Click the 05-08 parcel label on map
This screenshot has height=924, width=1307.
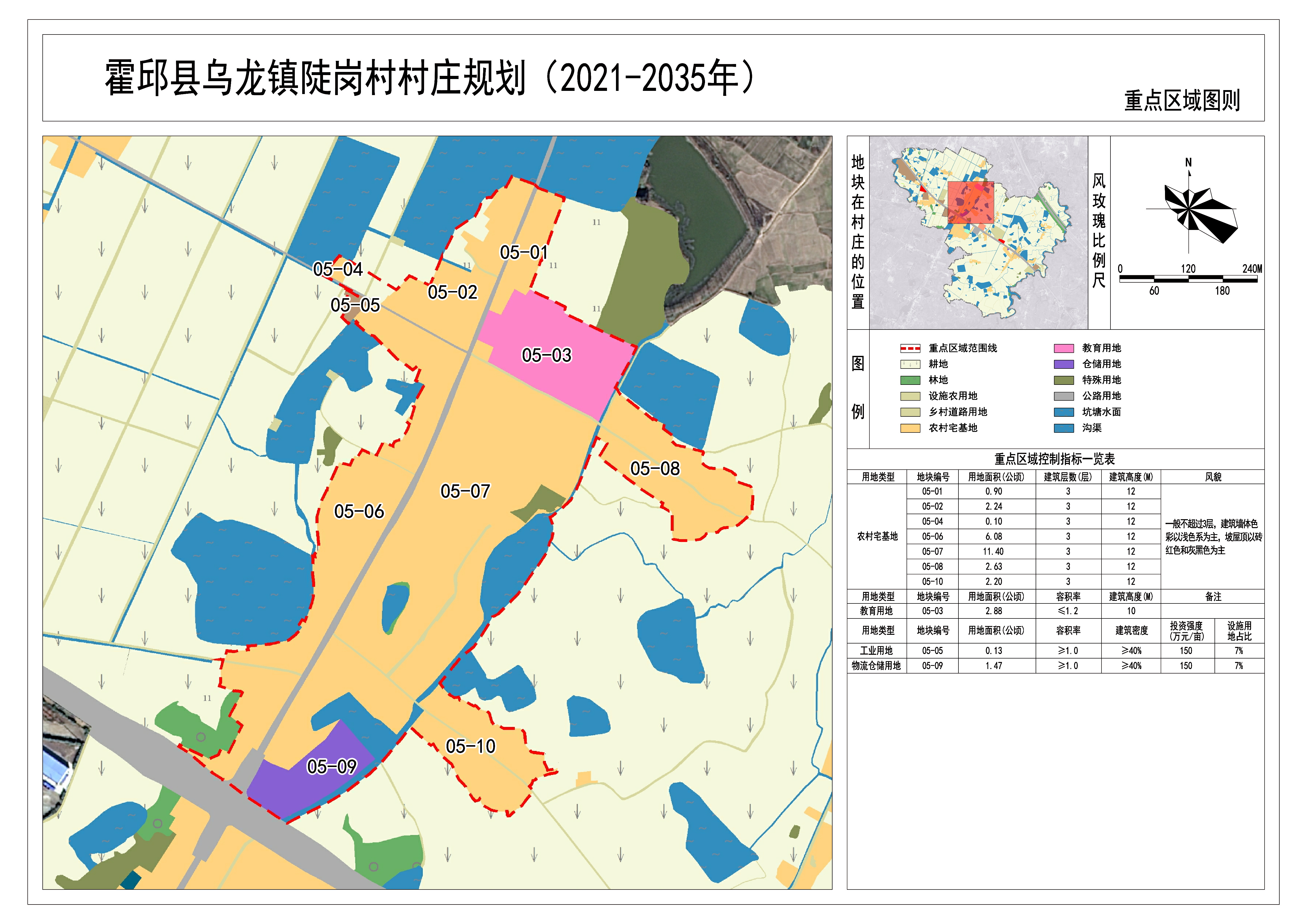tap(655, 469)
